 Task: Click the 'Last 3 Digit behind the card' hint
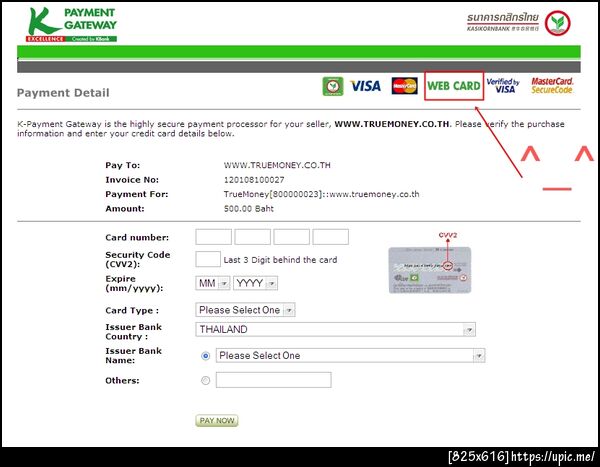(280, 260)
